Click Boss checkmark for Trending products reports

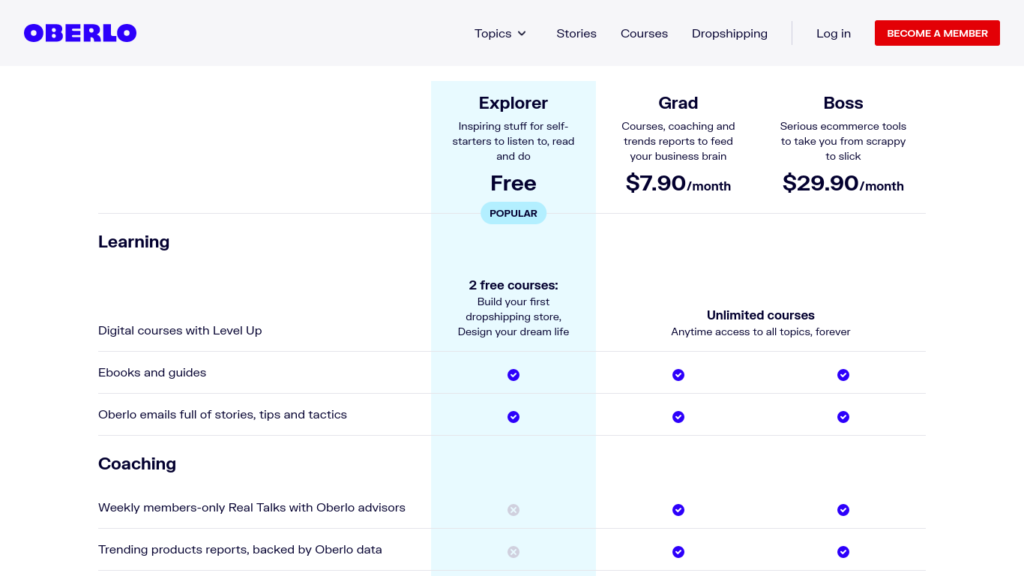click(x=843, y=552)
